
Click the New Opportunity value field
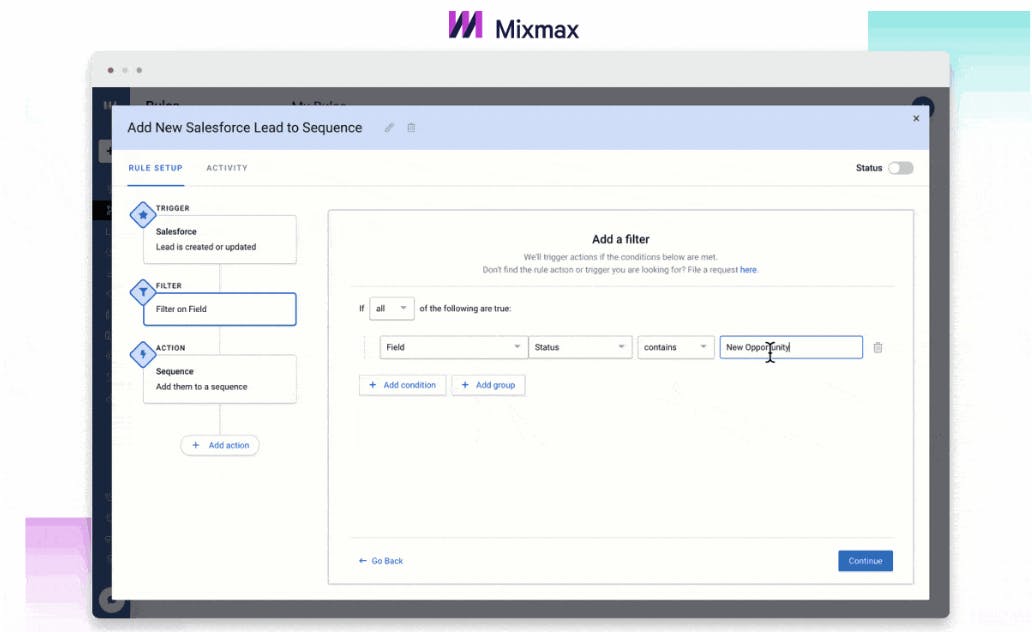point(790,347)
